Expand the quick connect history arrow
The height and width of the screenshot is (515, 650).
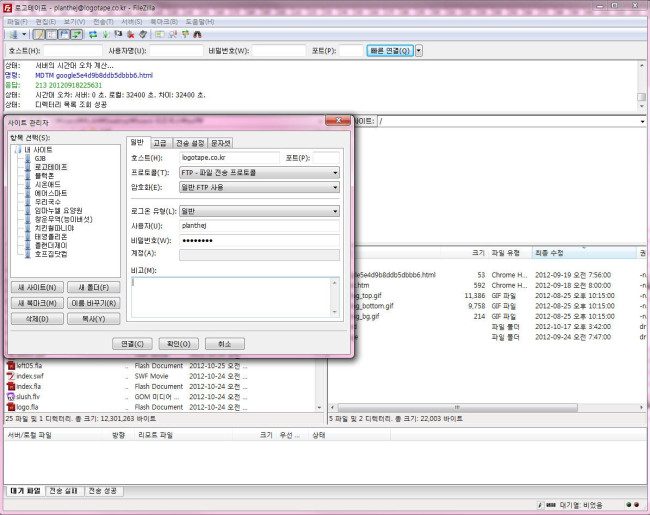pos(418,50)
